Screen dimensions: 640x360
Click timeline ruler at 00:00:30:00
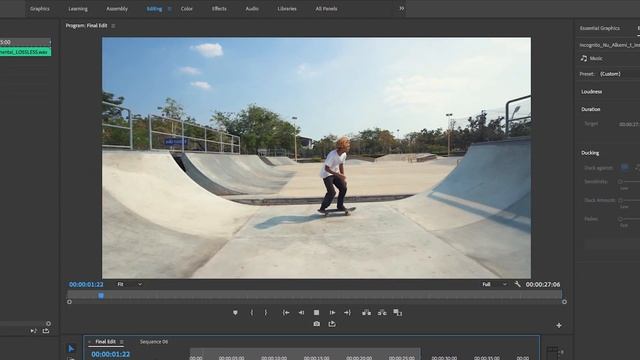pos(444,358)
